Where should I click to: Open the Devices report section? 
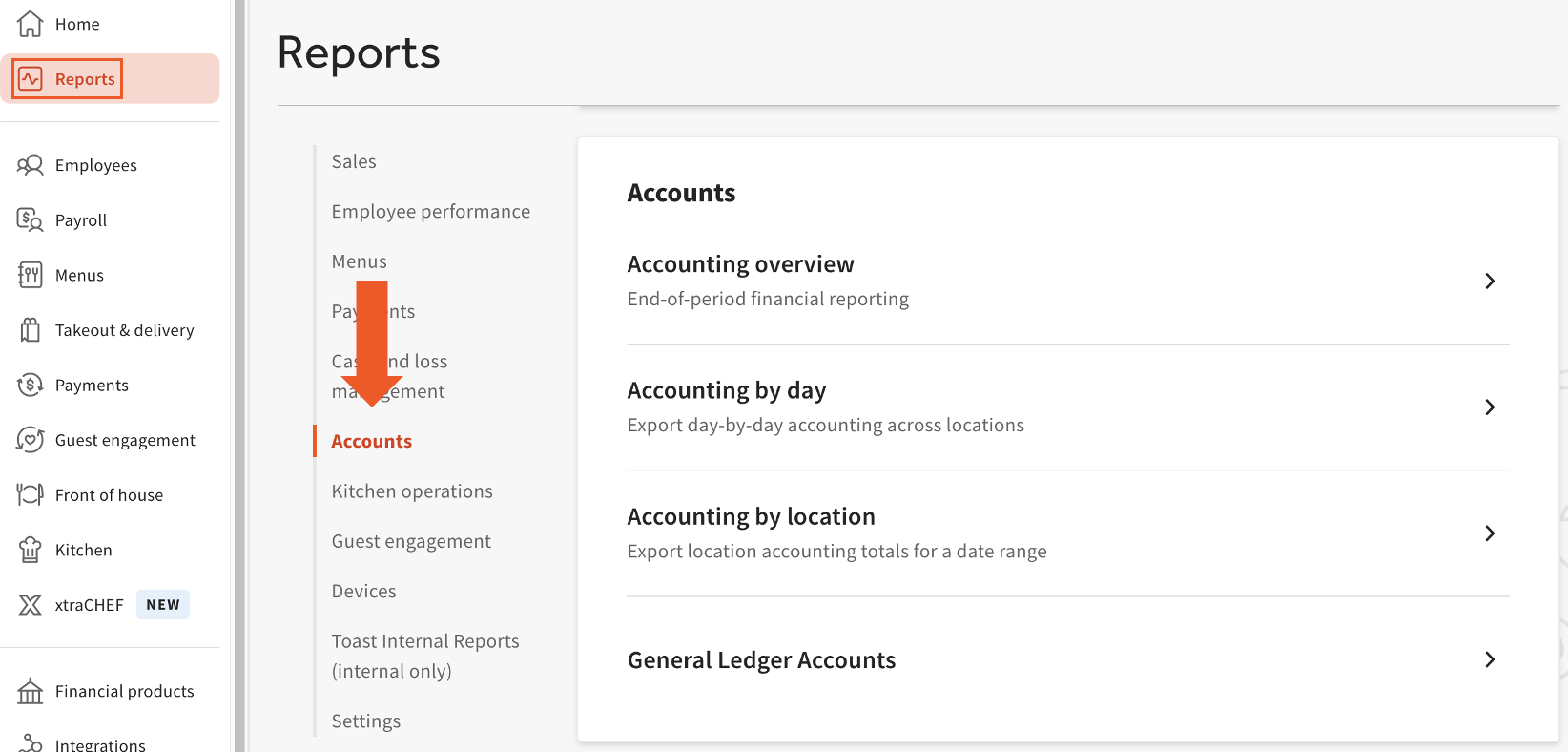[363, 591]
